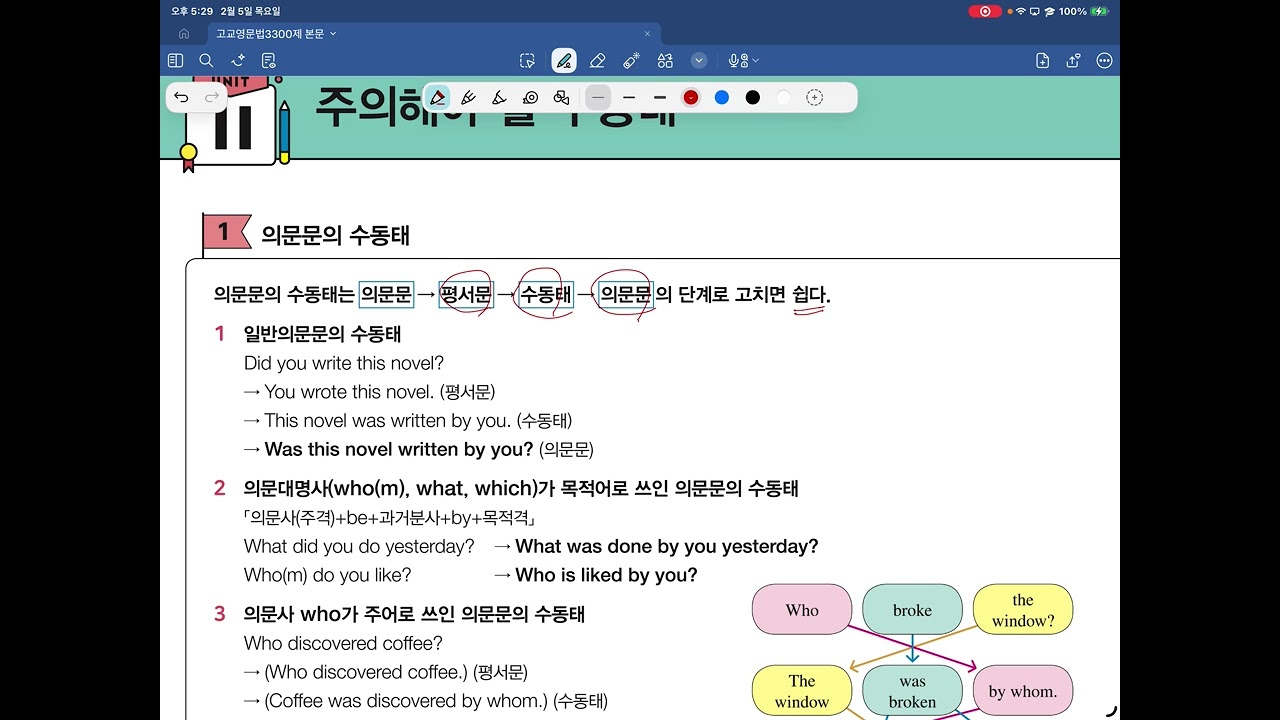Viewport: 1280px width, 720px height.
Task: Tap the date 2월 5일 목요일
Action: pos(250,11)
